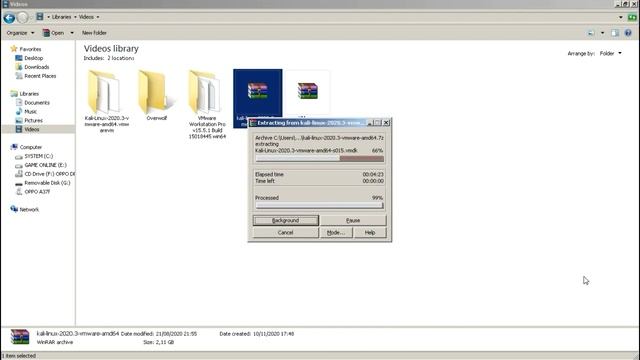Expand the arrow after Videos in address bar

pos(98,17)
